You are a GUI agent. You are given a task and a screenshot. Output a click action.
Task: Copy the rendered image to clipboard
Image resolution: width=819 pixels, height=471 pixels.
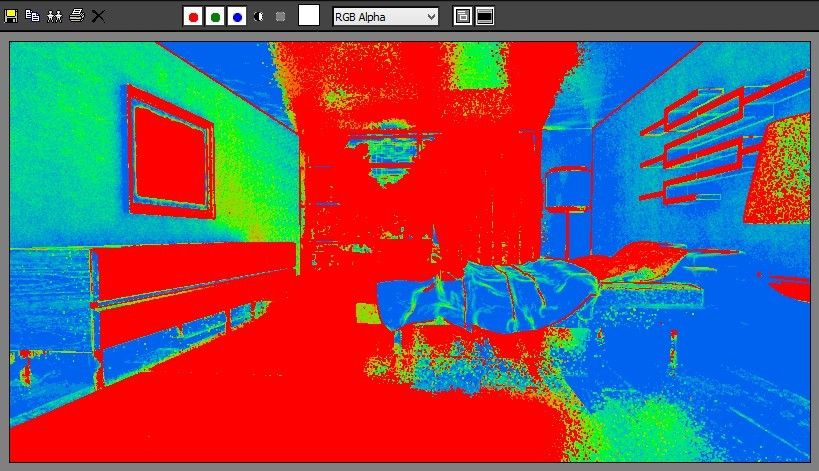pyautogui.click(x=32, y=16)
